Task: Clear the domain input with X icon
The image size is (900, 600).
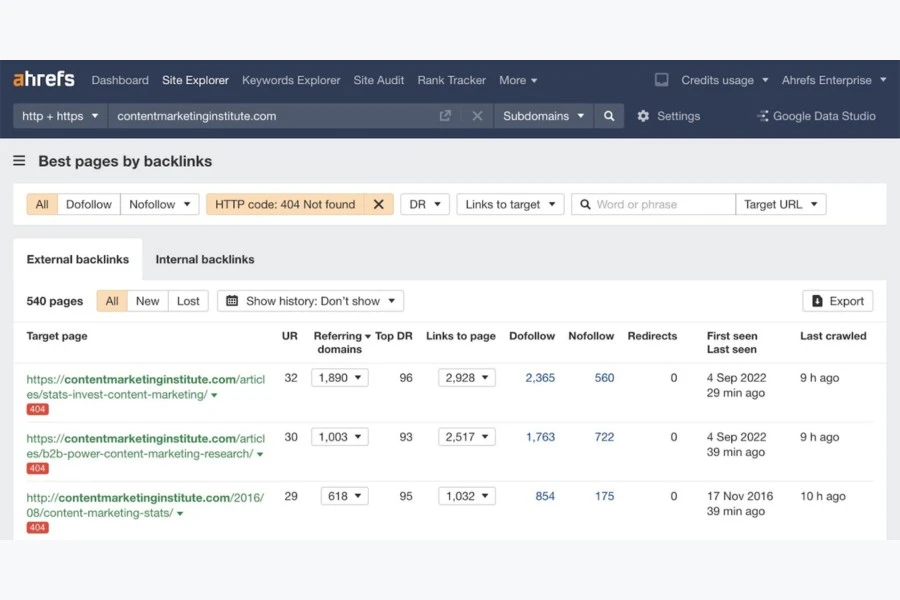Action: pyautogui.click(x=477, y=116)
